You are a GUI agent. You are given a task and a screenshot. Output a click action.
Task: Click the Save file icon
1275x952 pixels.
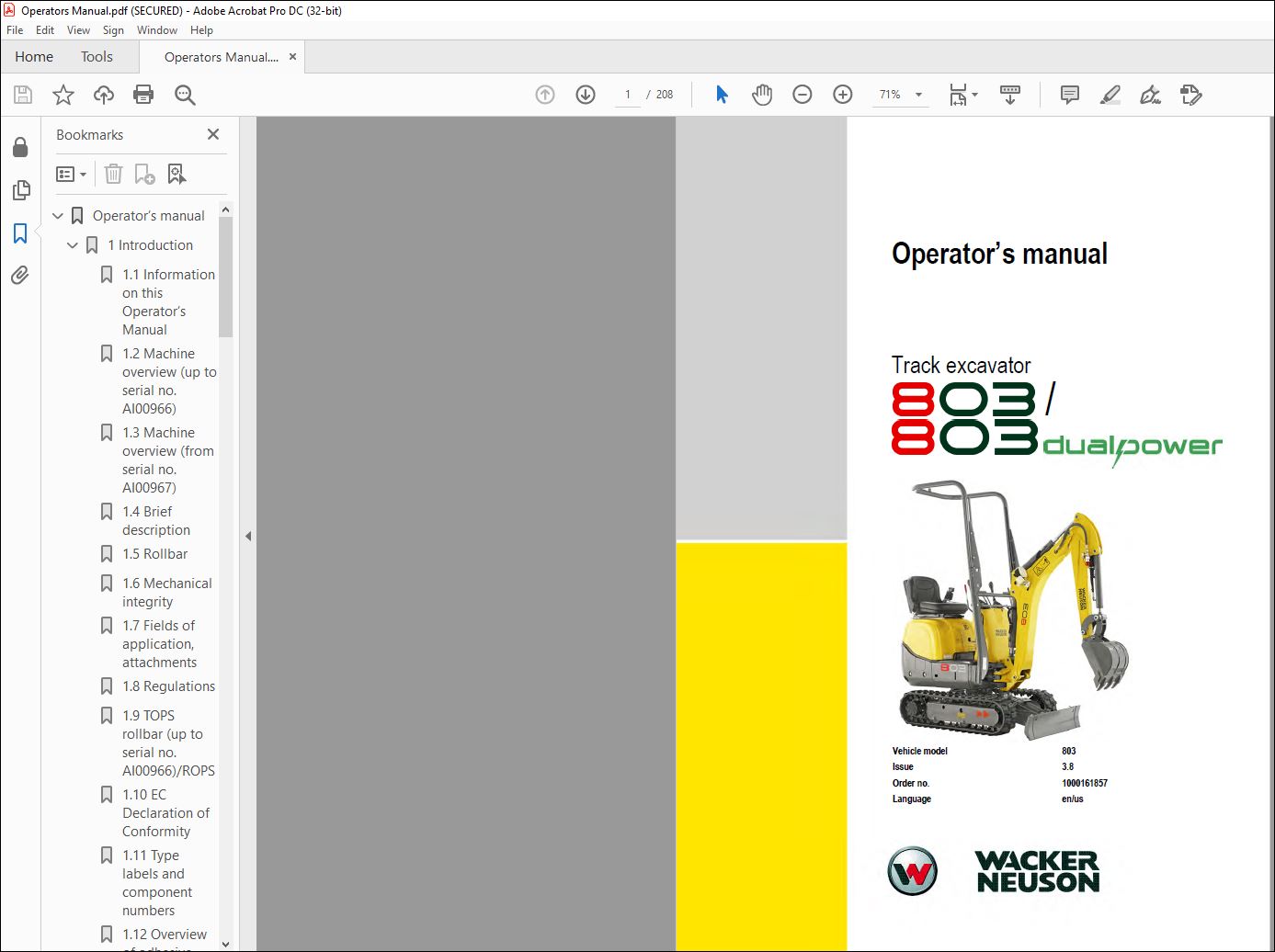(23, 95)
